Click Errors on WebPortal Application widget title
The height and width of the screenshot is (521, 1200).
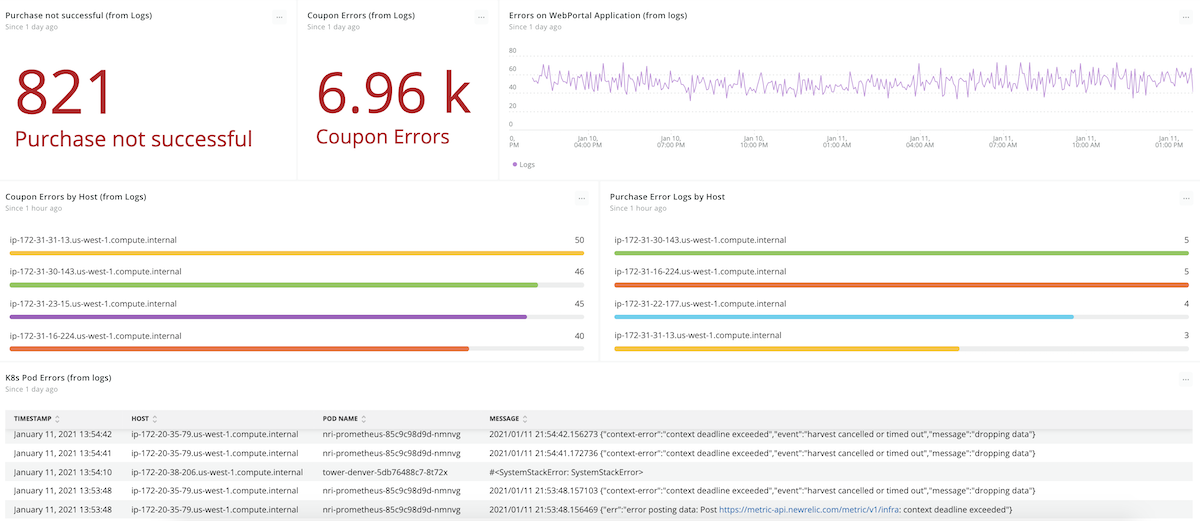(x=597, y=15)
